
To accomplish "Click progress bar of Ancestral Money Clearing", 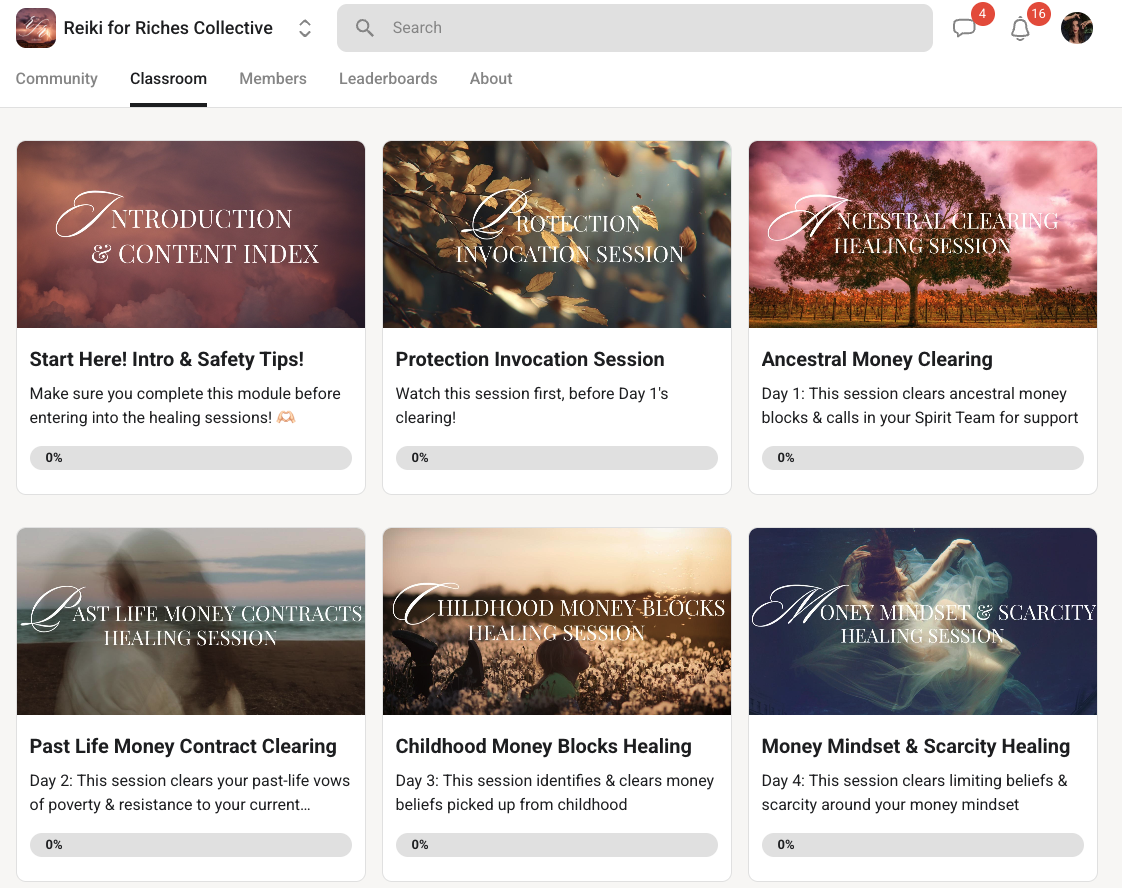I will click(x=923, y=458).
